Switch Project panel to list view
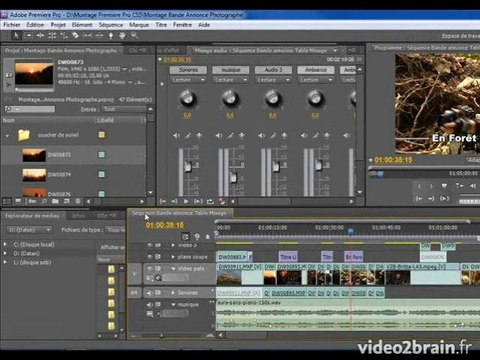The width and height of the screenshot is (480, 360). tap(7, 201)
